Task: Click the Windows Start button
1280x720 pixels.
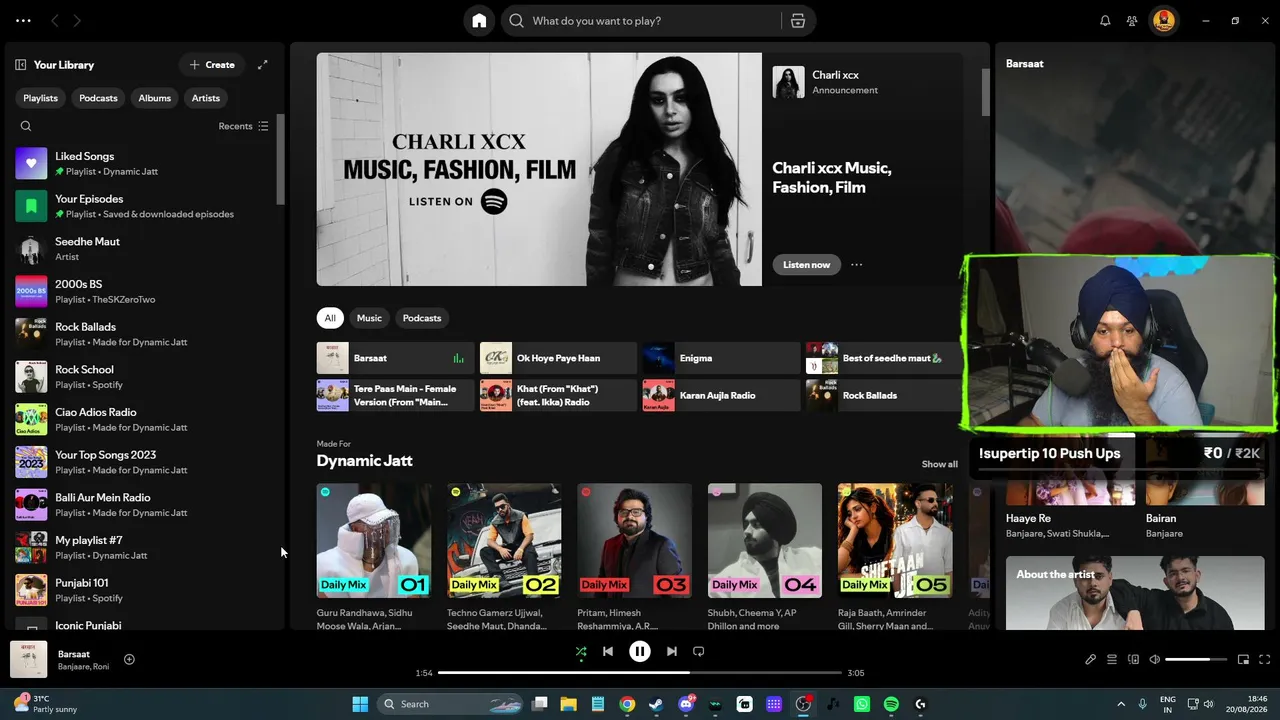Action: point(360,704)
